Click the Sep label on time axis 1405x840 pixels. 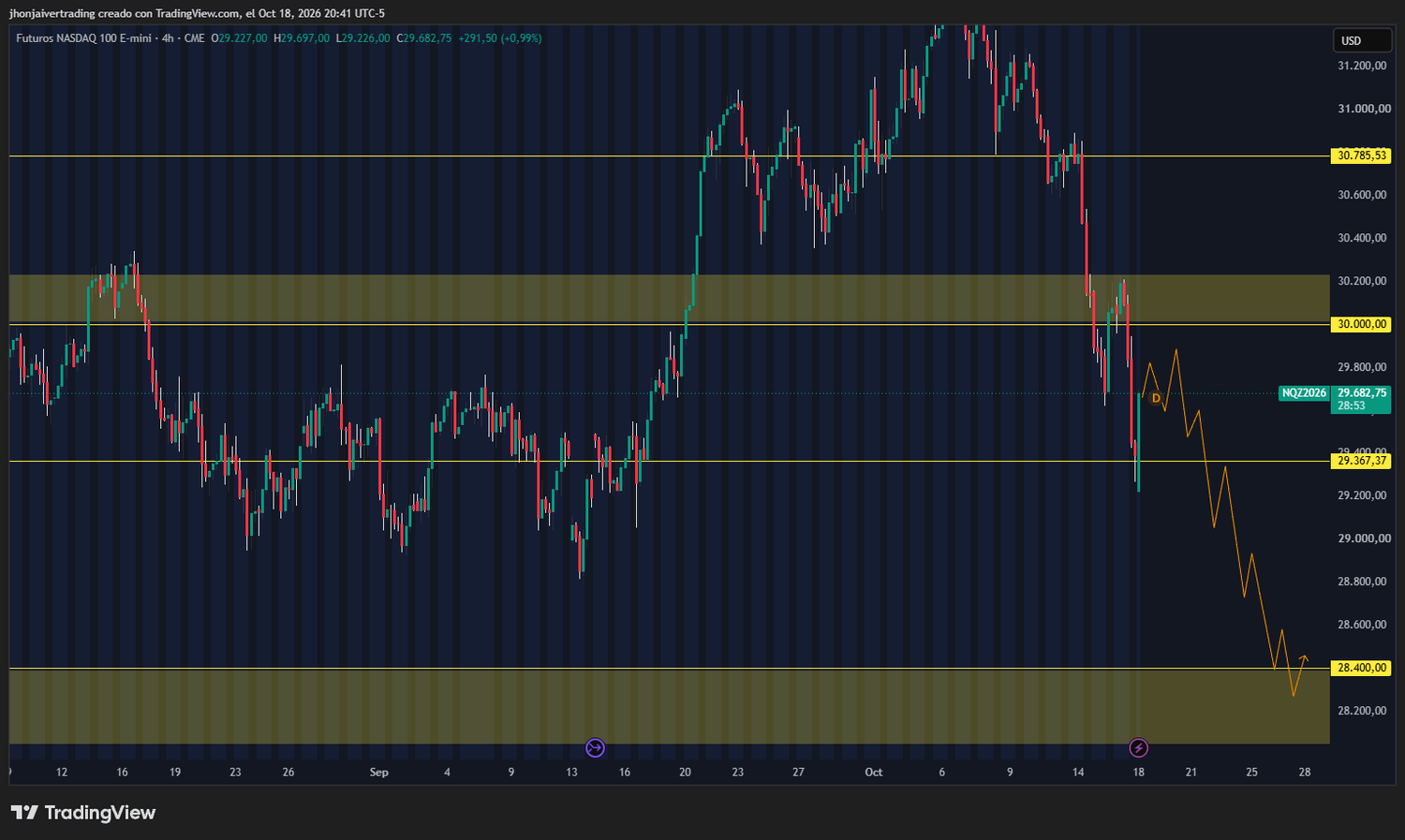click(x=378, y=773)
